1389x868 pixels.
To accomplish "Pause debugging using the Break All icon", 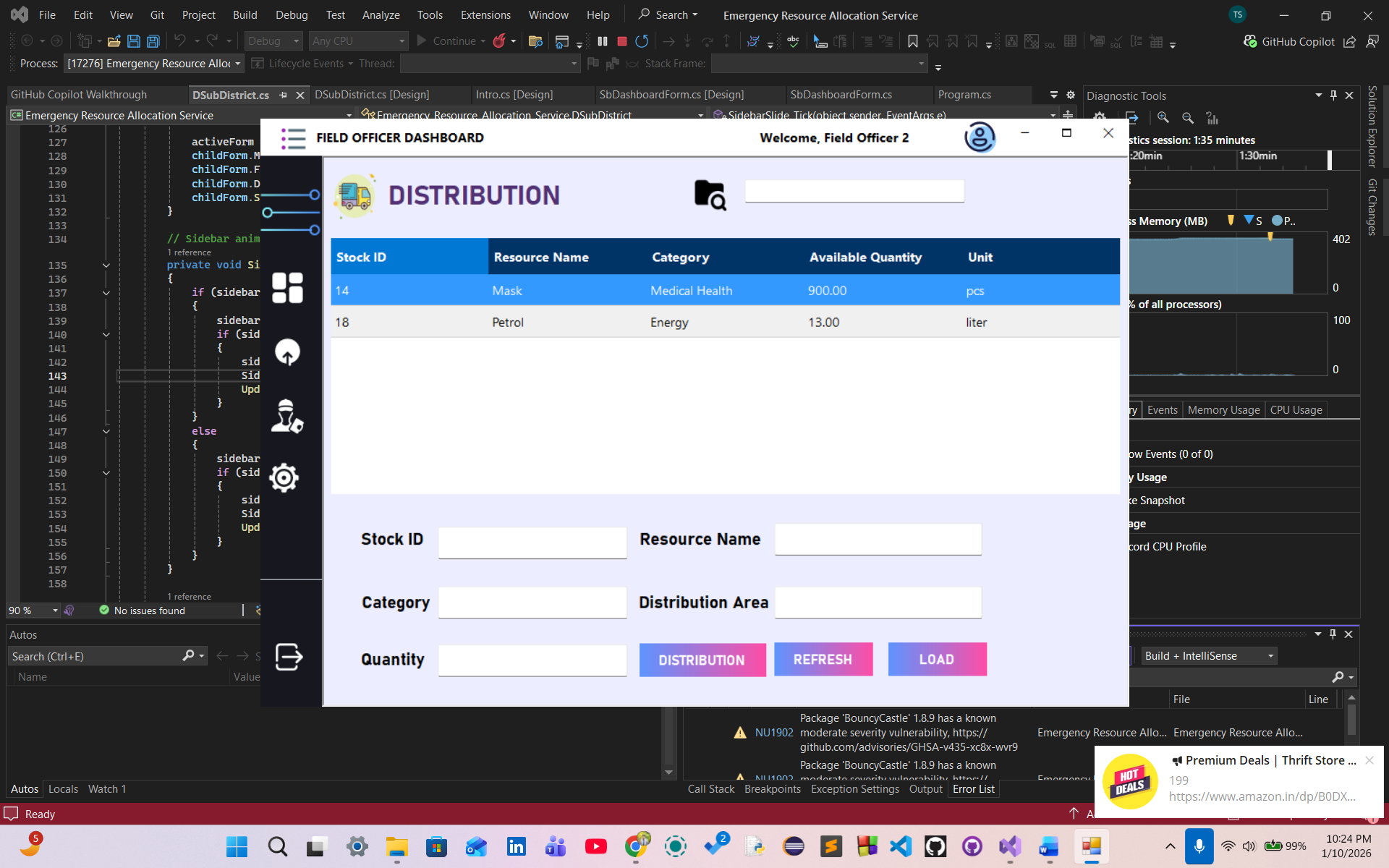I will pos(603,41).
